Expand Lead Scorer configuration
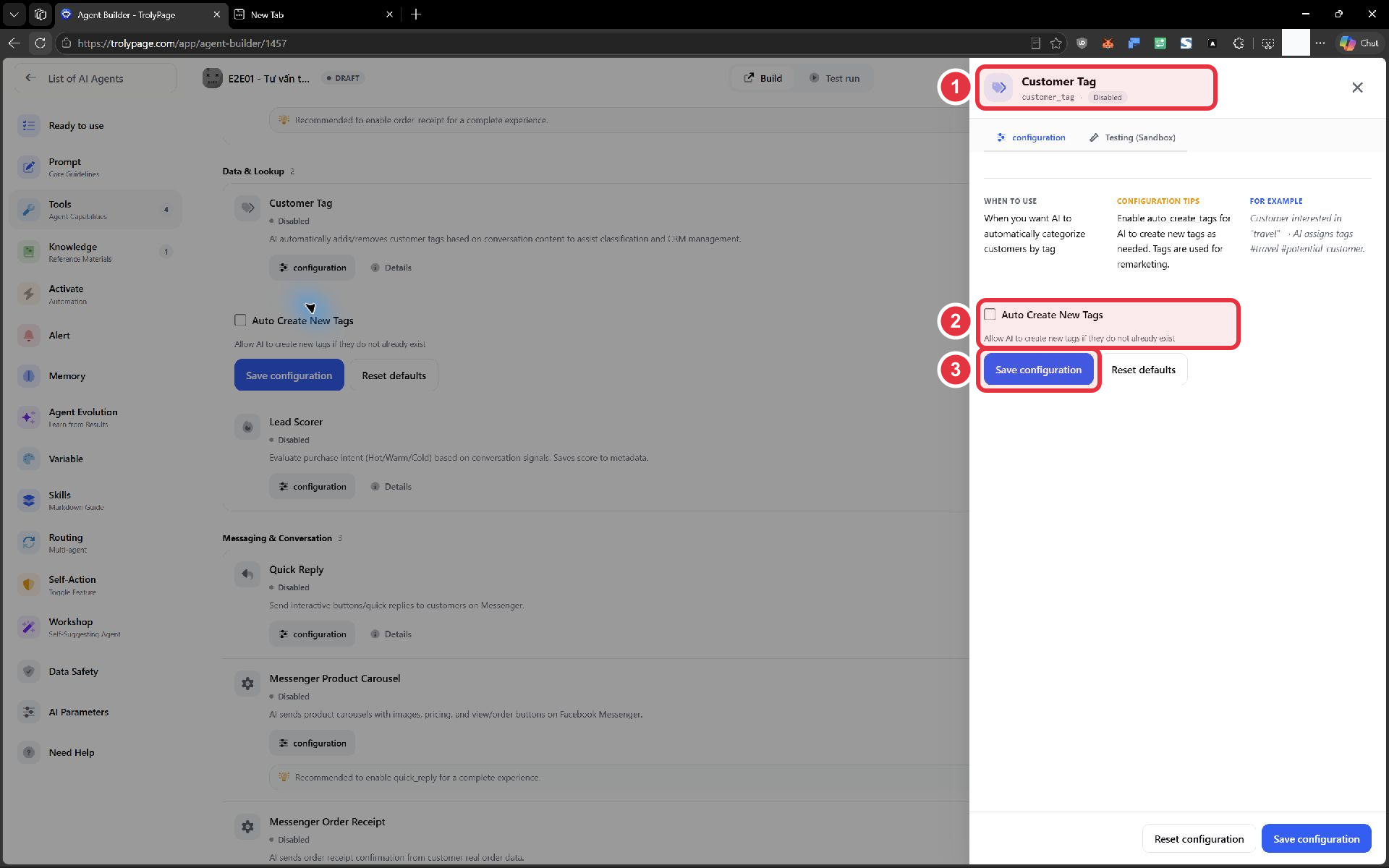 click(313, 487)
